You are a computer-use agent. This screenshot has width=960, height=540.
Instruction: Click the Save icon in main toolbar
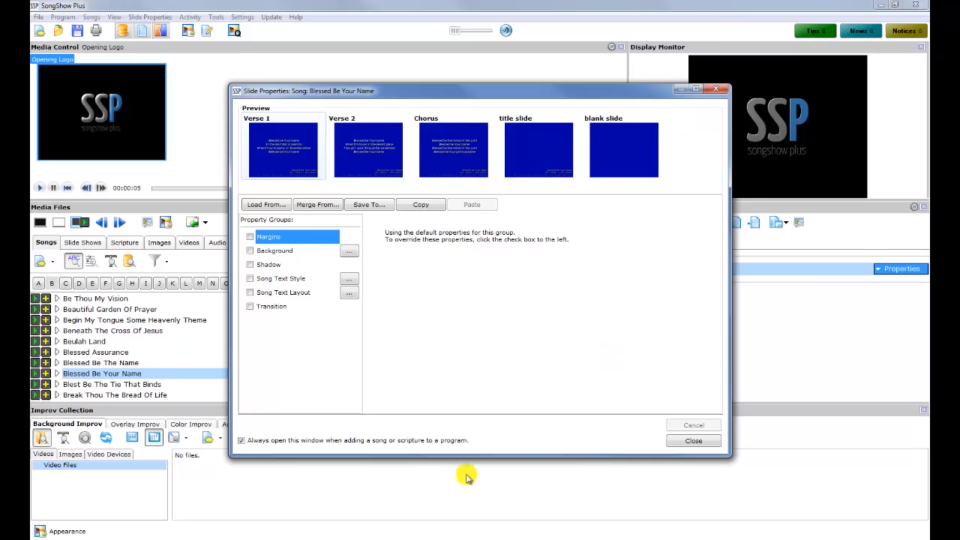point(77,31)
